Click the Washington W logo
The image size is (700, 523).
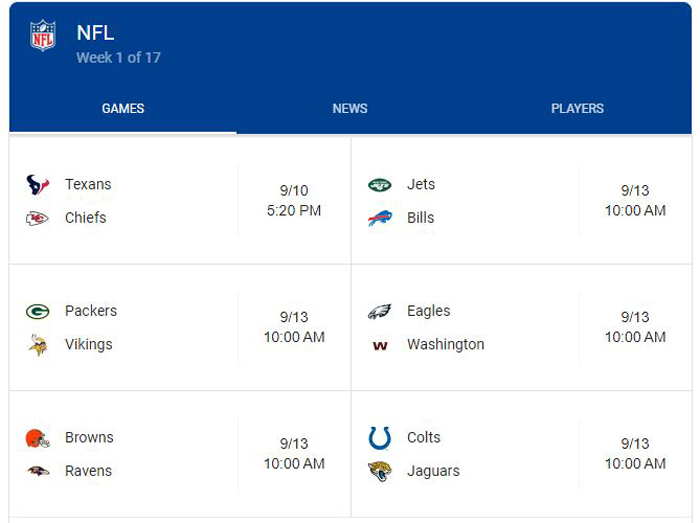pos(380,346)
